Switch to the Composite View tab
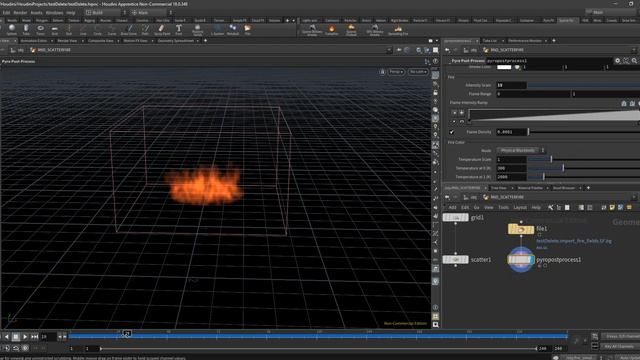The width and height of the screenshot is (640, 360). pyautogui.click(x=100, y=41)
